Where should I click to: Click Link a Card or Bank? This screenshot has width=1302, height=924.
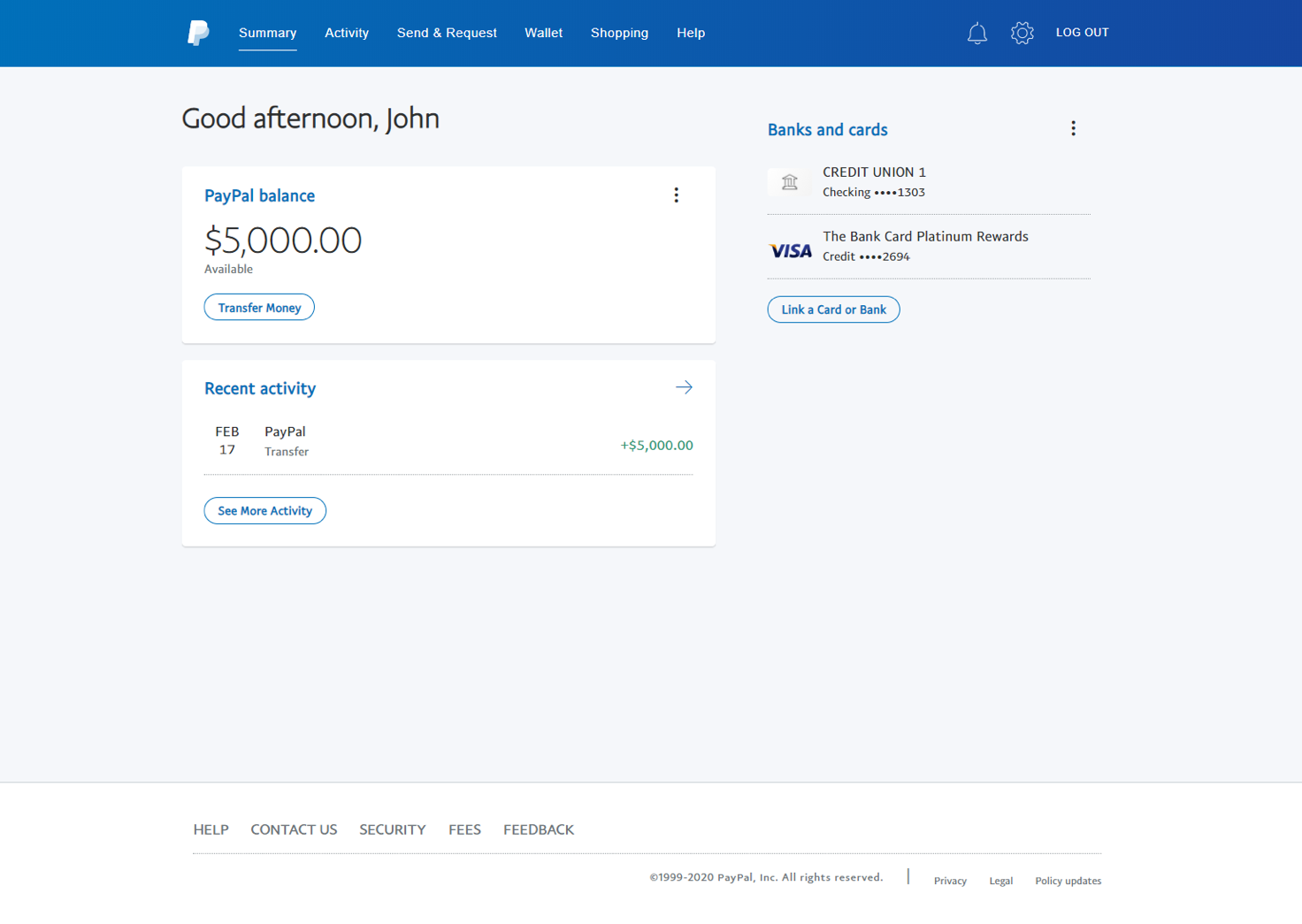pos(833,309)
